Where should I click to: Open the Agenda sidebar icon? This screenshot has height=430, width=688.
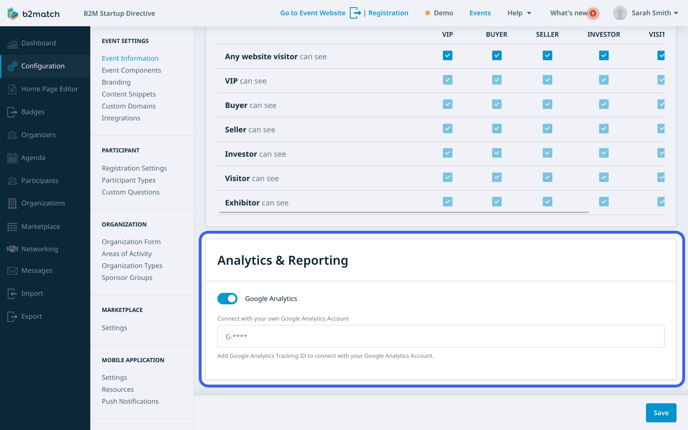coord(12,158)
